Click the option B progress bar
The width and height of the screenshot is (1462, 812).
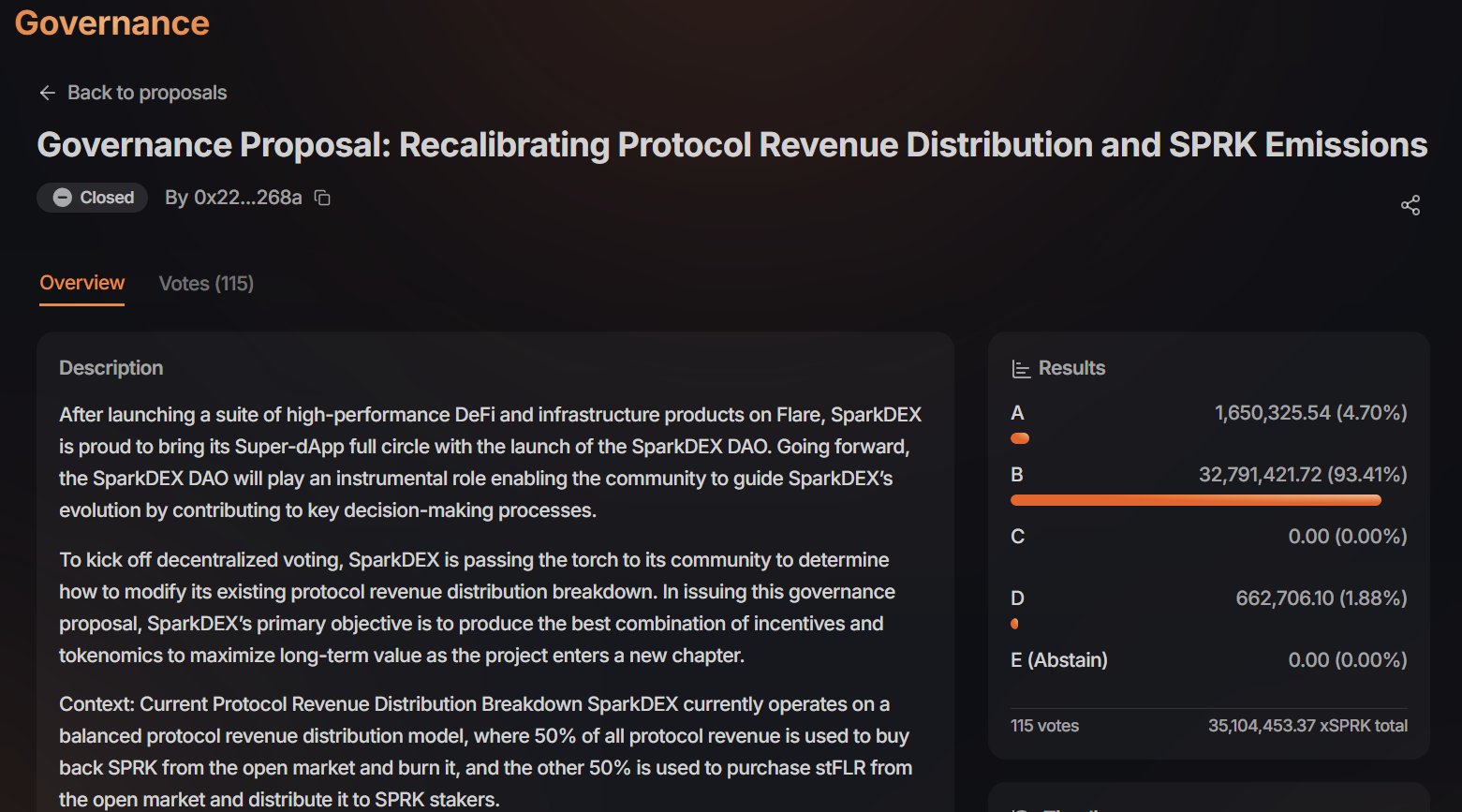[1196, 500]
